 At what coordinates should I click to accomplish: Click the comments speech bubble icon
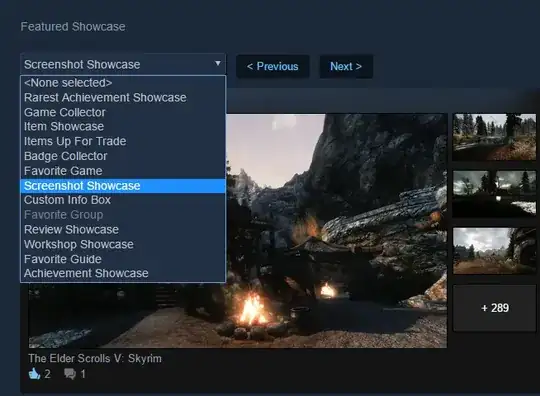tap(70, 374)
